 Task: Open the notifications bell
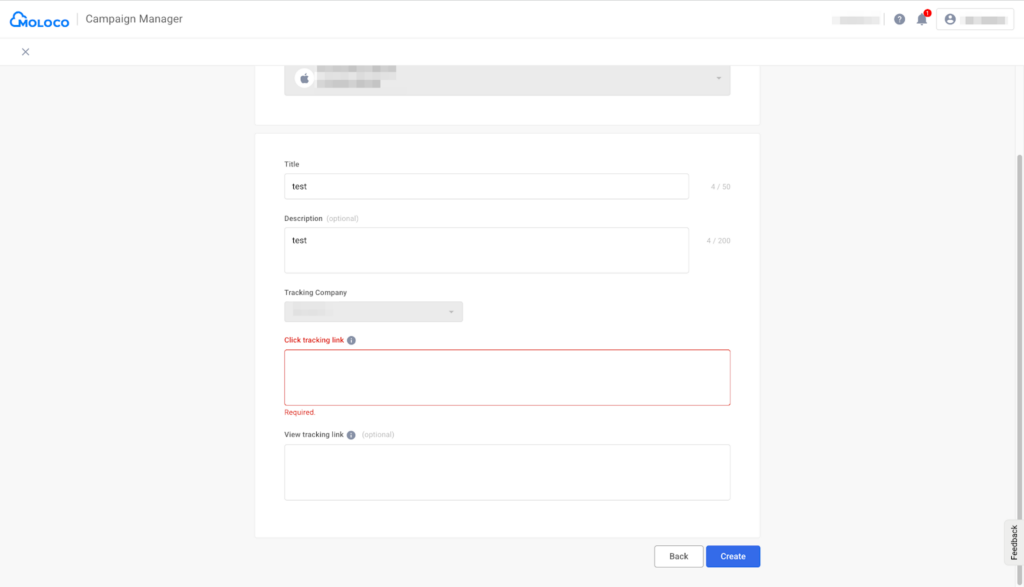pos(922,19)
